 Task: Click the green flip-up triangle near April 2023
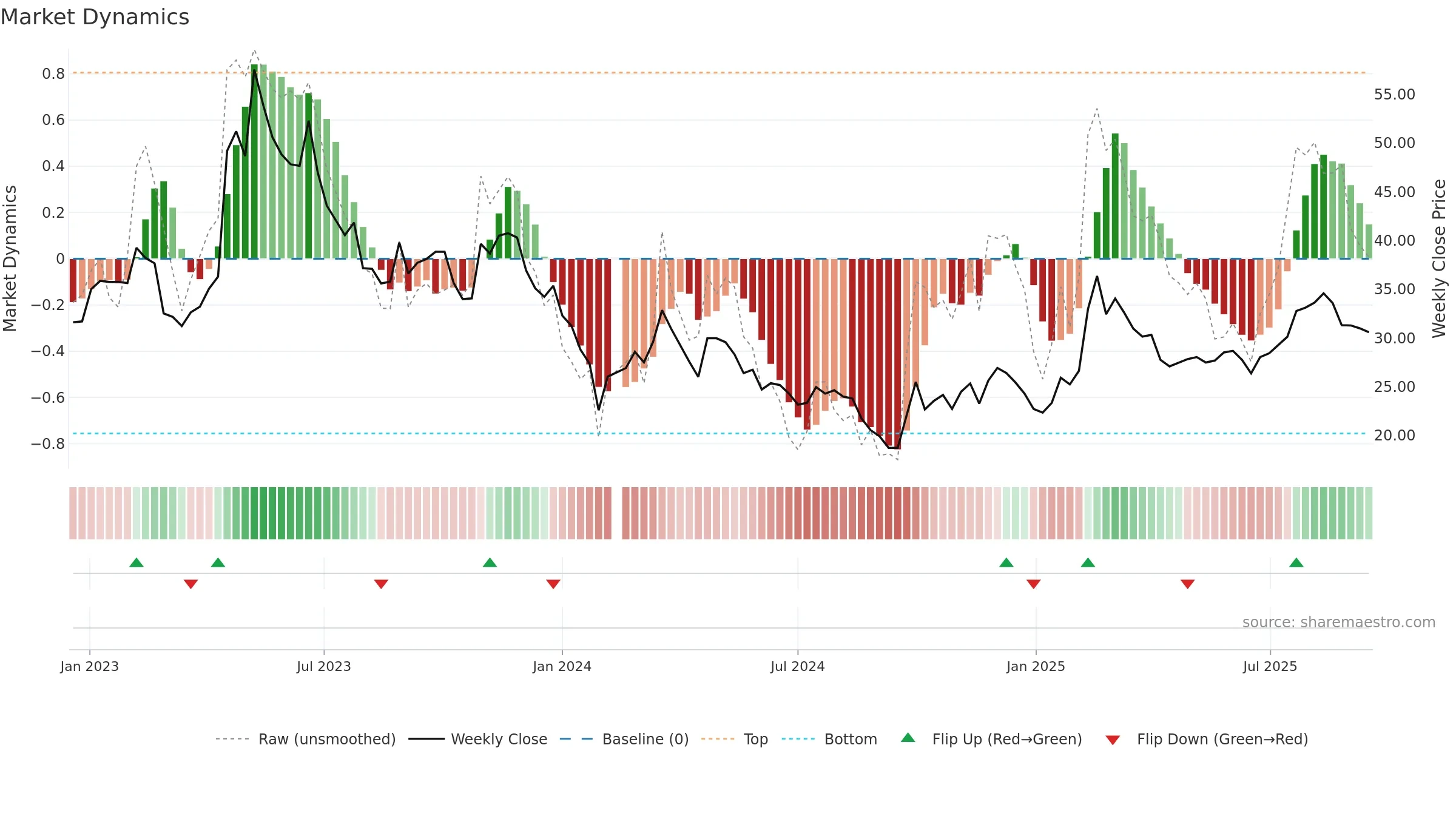click(218, 562)
